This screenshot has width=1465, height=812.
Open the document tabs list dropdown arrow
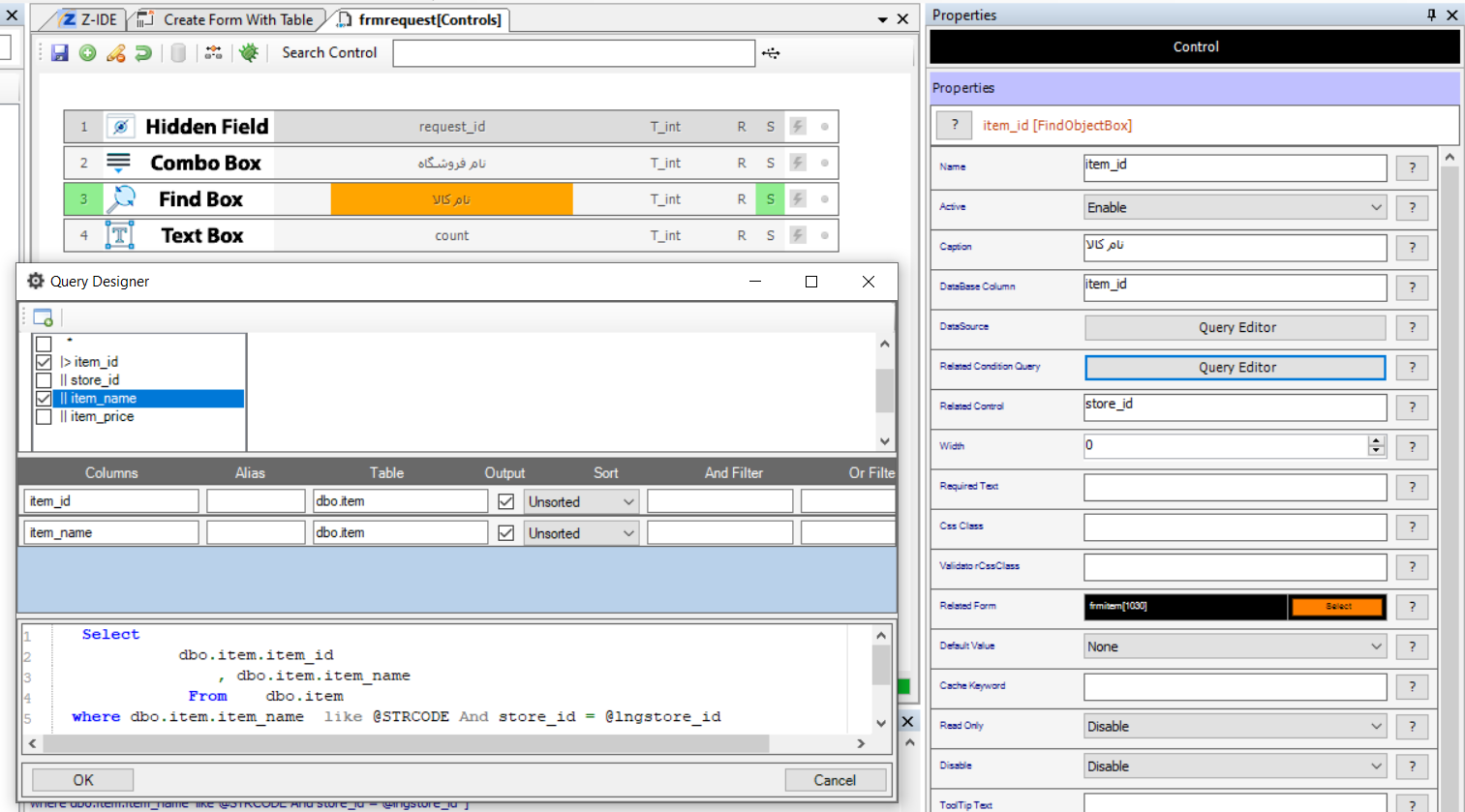882,19
